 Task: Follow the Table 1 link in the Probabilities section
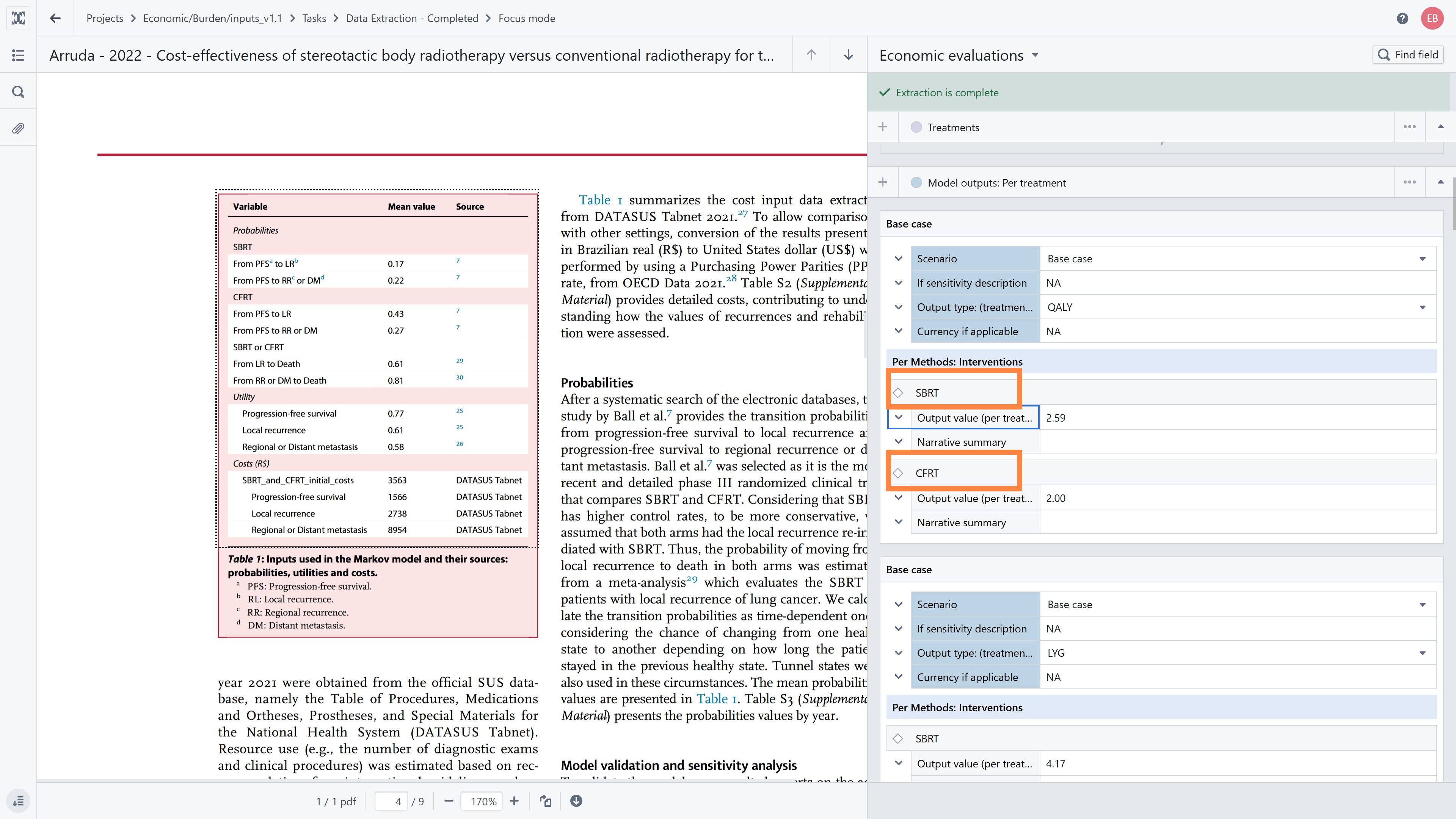[x=717, y=699]
